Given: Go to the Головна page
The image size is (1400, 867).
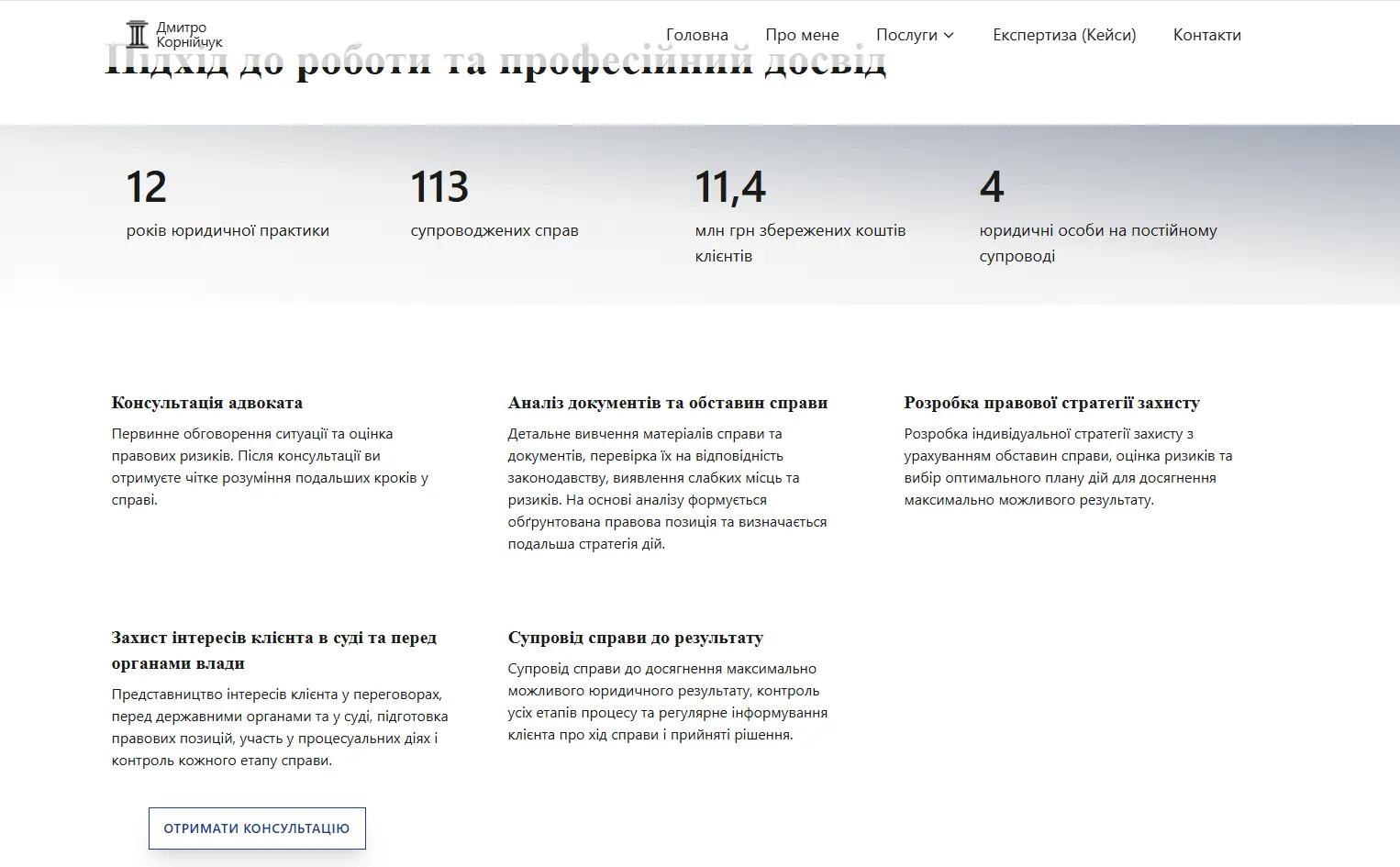Looking at the screenshot, I should pos(696,35).
